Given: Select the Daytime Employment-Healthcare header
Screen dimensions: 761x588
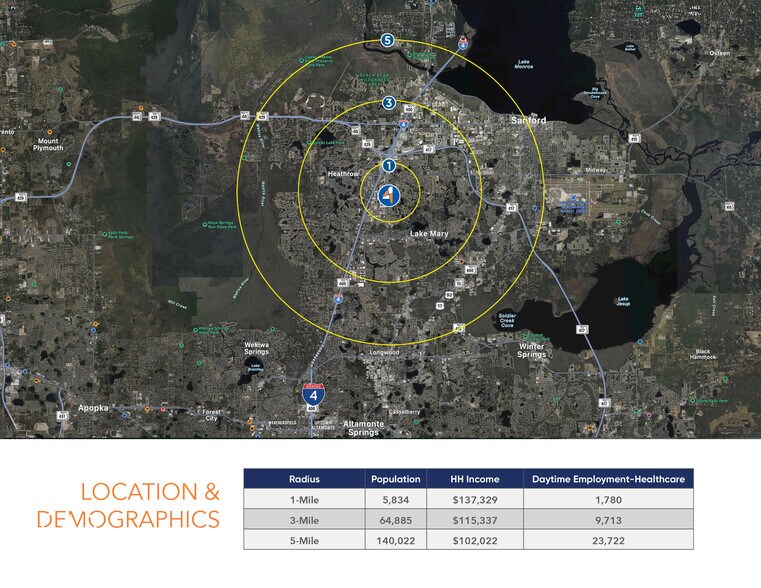Looking at the screenshot, I should coord(609,479).
